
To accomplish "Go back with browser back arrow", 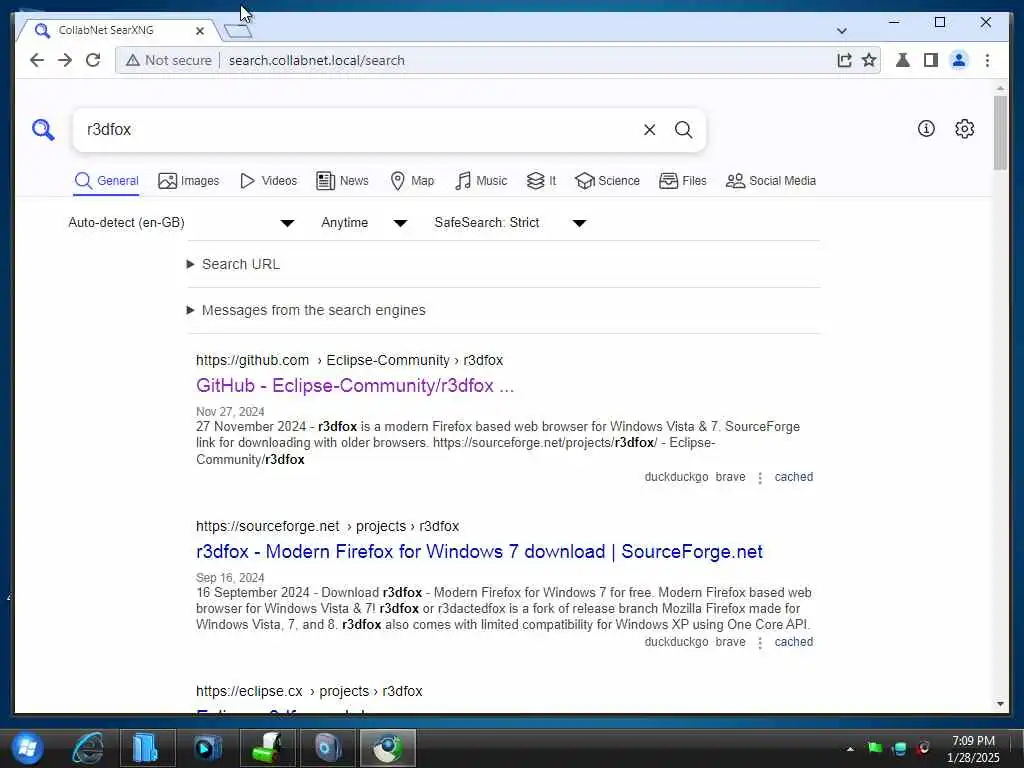I will (37, 60).
